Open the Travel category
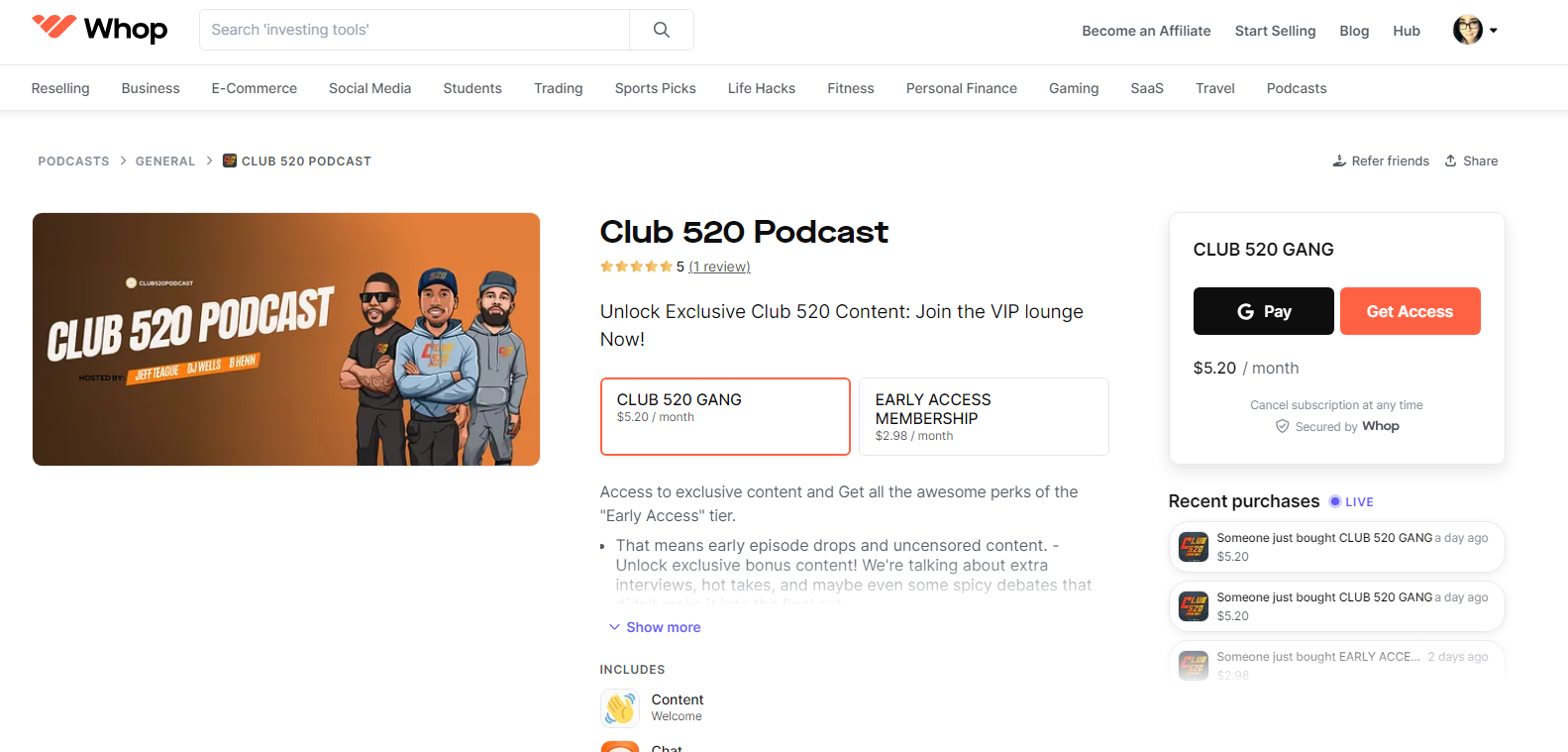Viewport: 1568px width, 752px height. coord(1215,88)
